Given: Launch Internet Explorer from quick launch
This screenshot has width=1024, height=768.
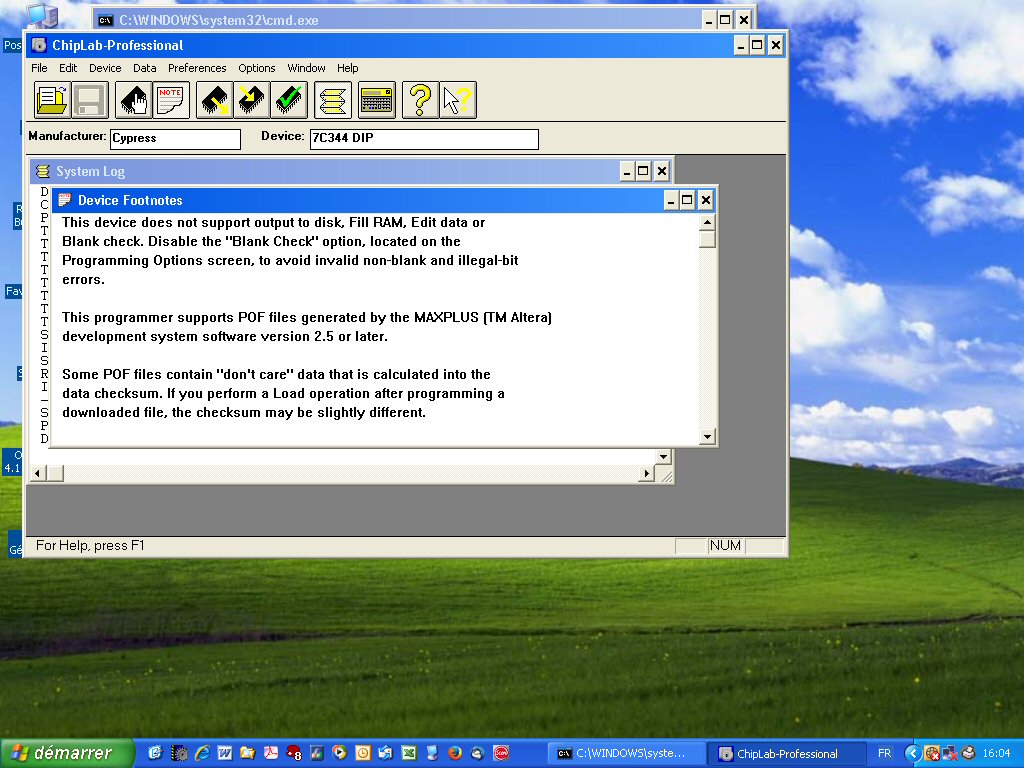Looking at the screenshot, I should (x=202, y=753).
